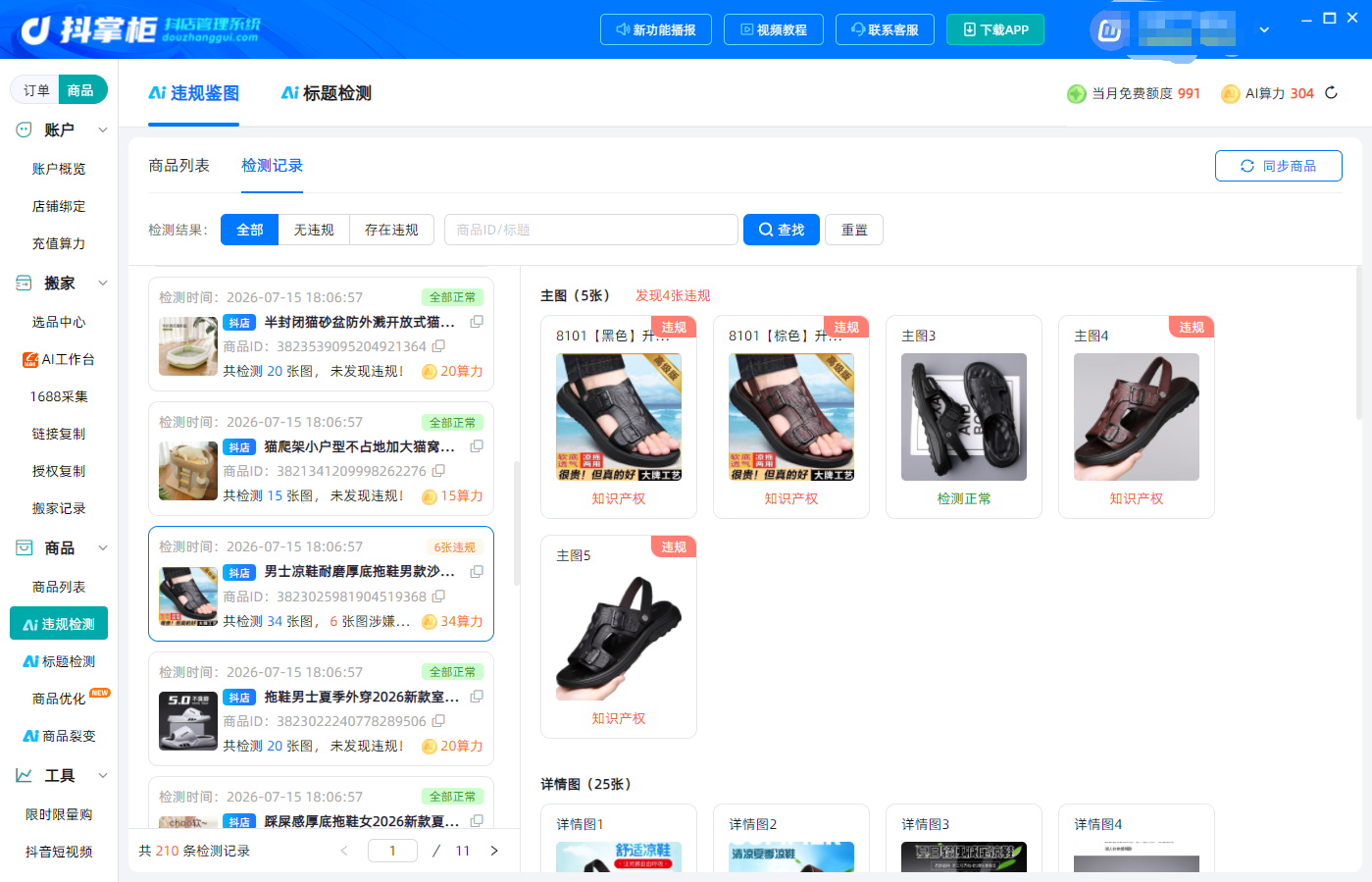1372x882 pixels.
Task: Click the 搬家 section icon
Action: (x=24, y=283)
